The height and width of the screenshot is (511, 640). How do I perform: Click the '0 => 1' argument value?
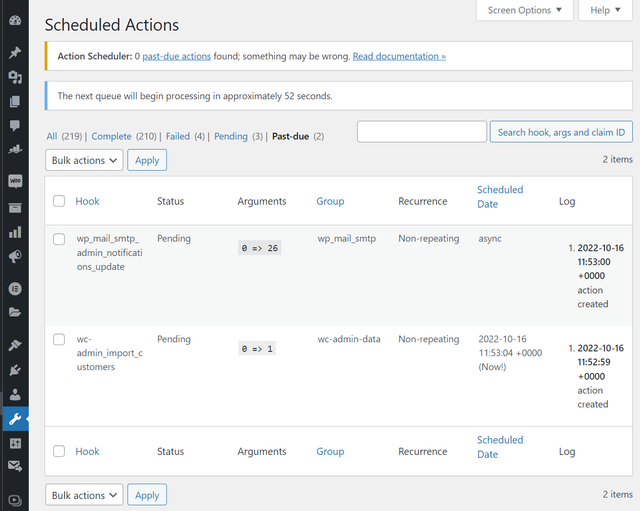[x=257, y=349]
